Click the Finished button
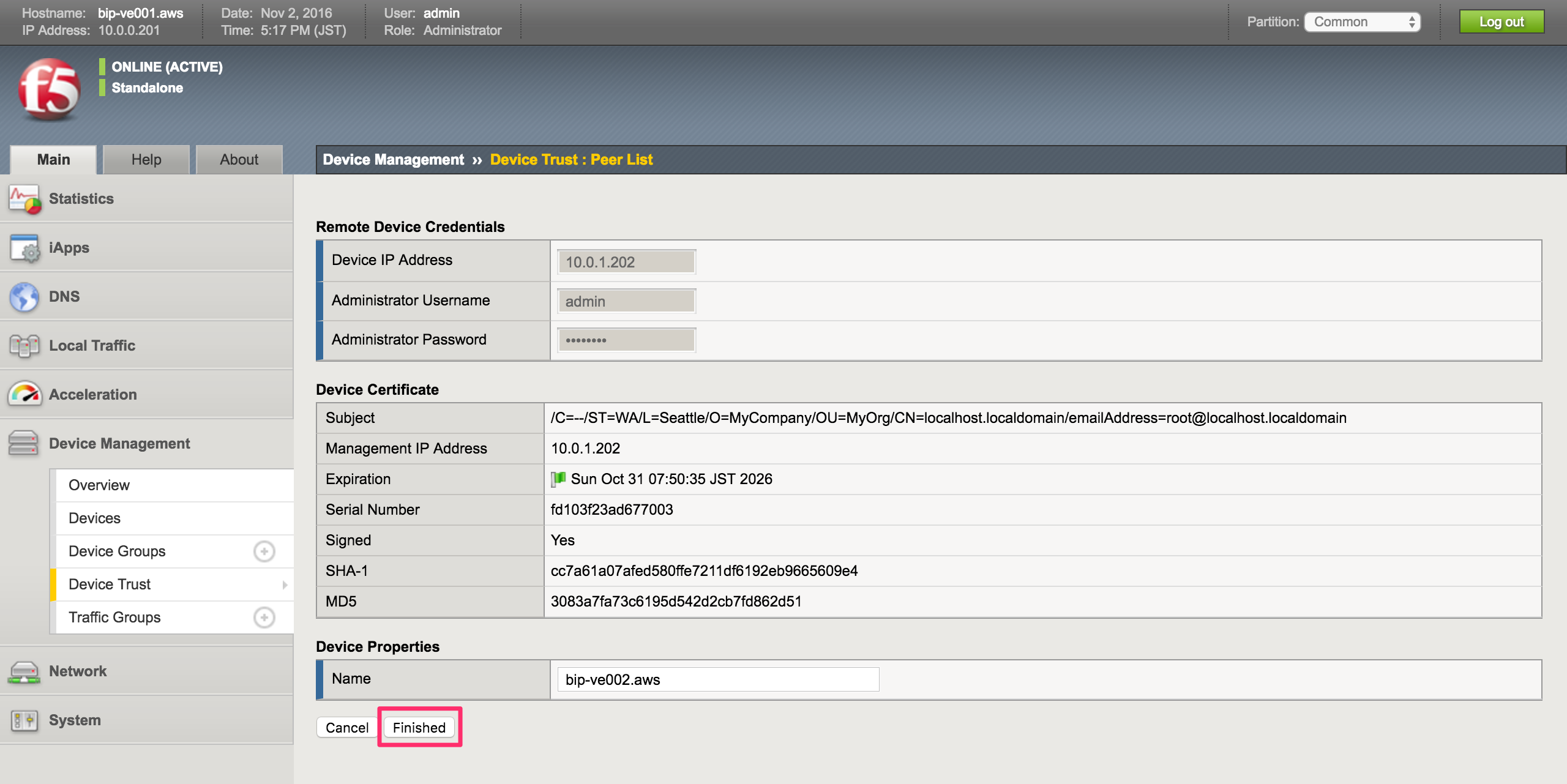Image resolution: width=1567 pixels, height=784 pixels. 419,727
